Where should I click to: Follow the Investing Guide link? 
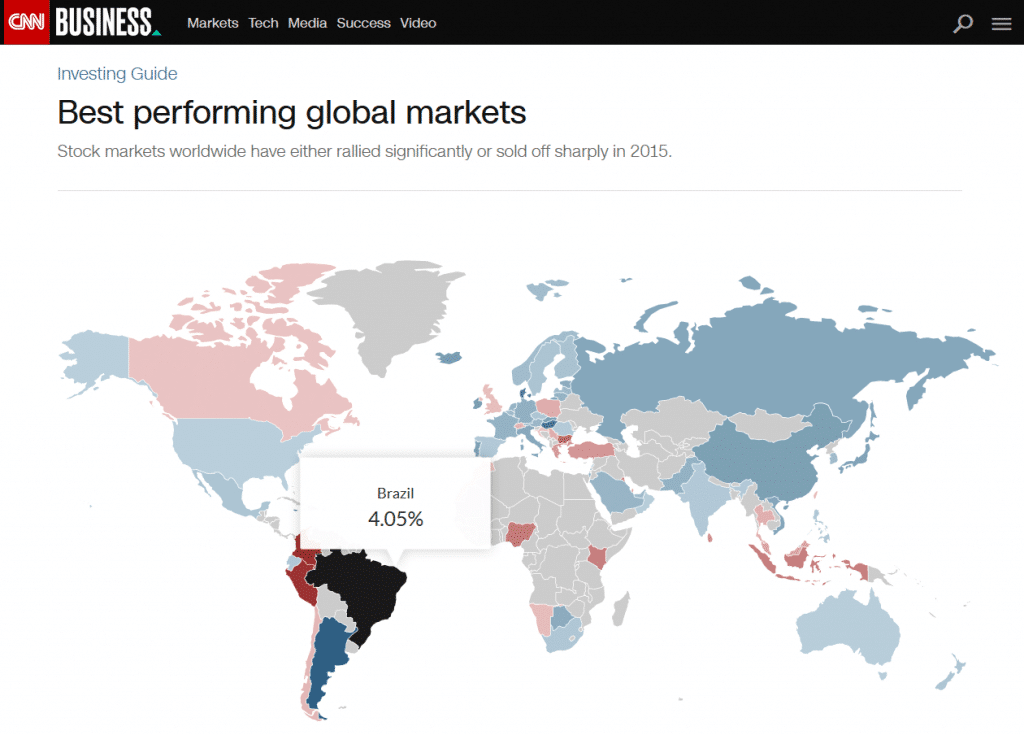click(117, 73)
